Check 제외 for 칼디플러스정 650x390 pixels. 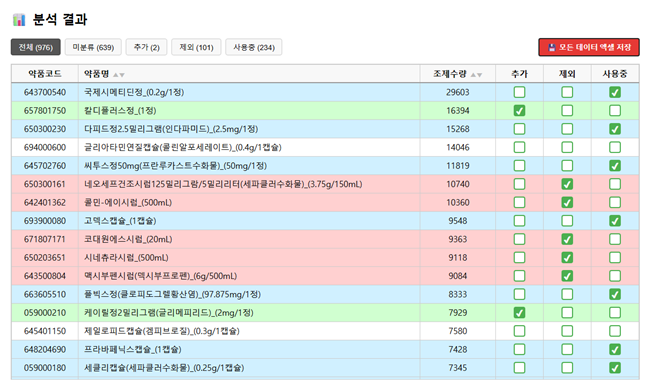pos(567,111)
